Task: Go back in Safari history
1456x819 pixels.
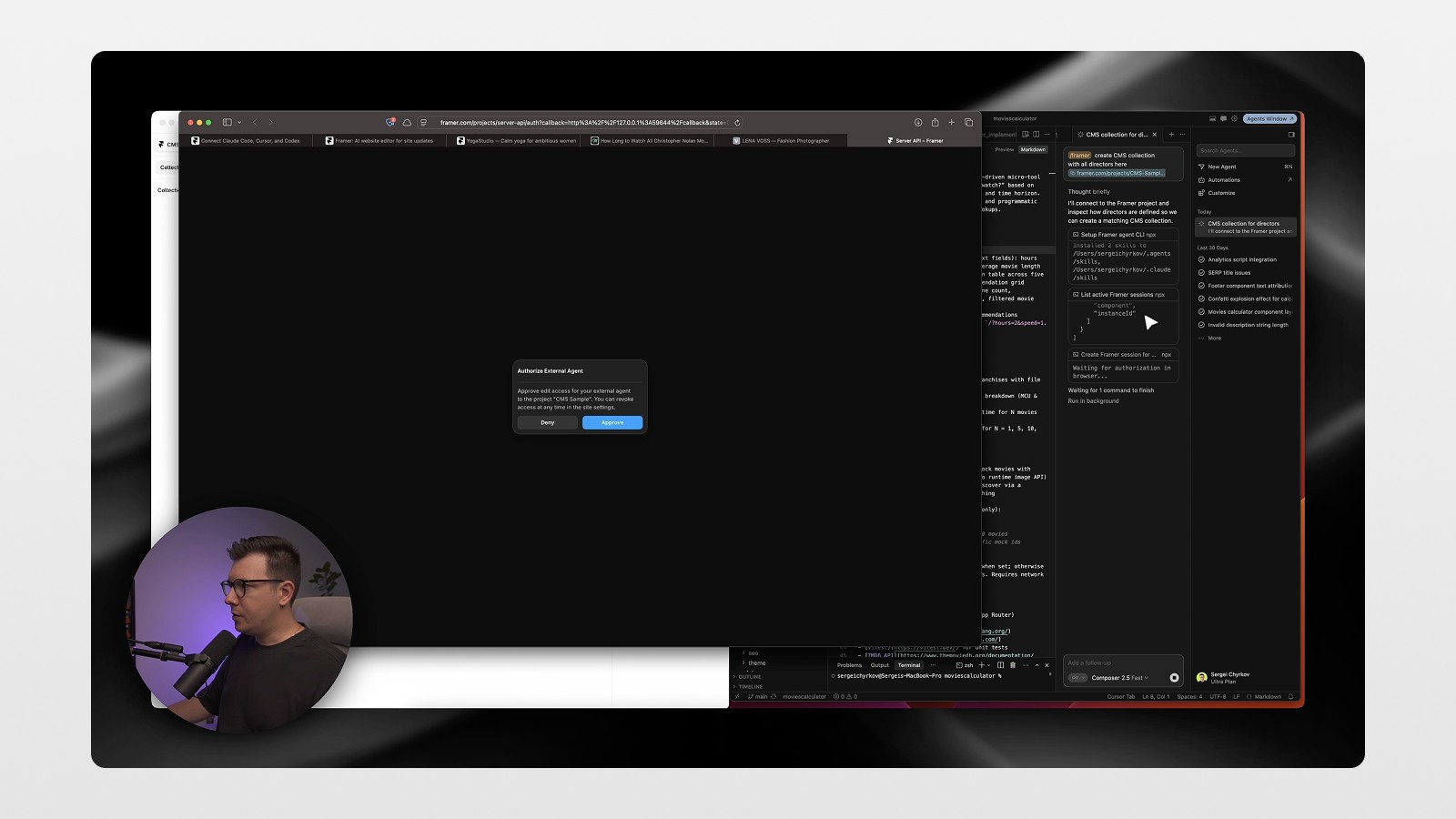Action: 255,122
